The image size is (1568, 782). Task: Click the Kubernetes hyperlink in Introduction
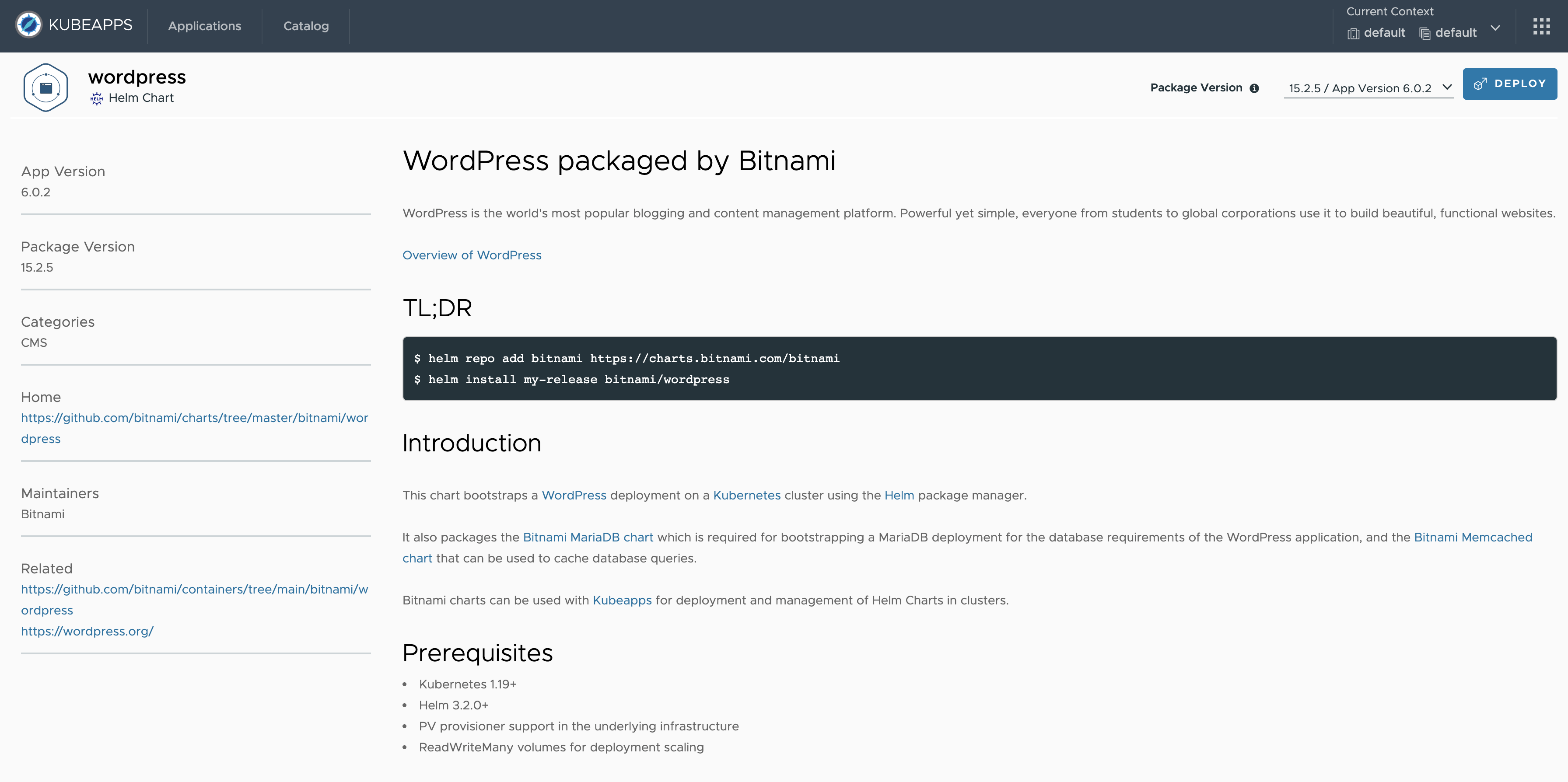[x=746, y=495]
